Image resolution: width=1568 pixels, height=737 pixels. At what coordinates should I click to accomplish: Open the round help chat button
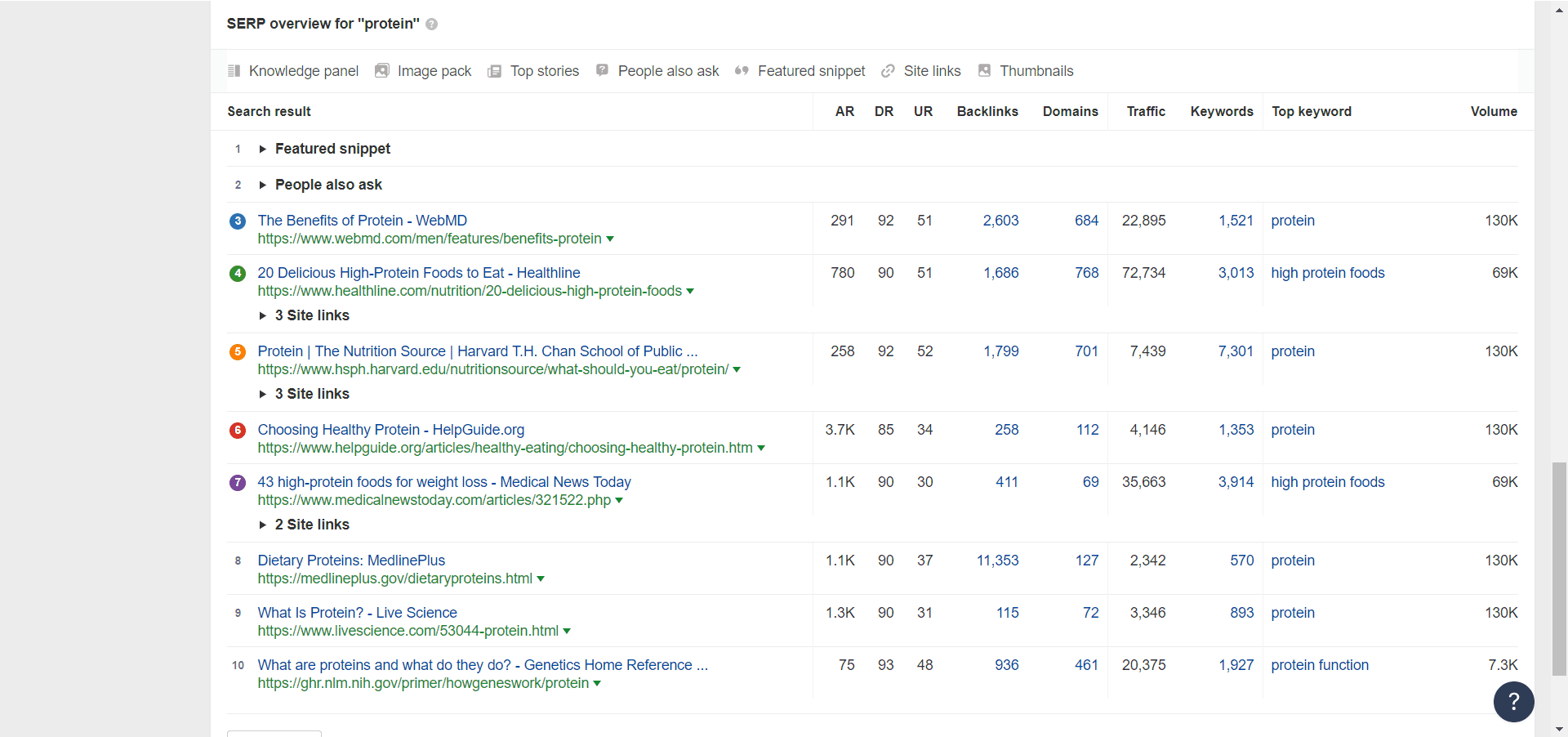[x=1513, y=701]
